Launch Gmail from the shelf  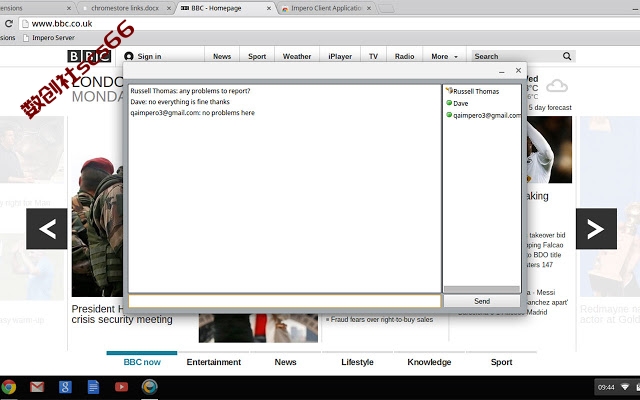(x=37, y=387)
